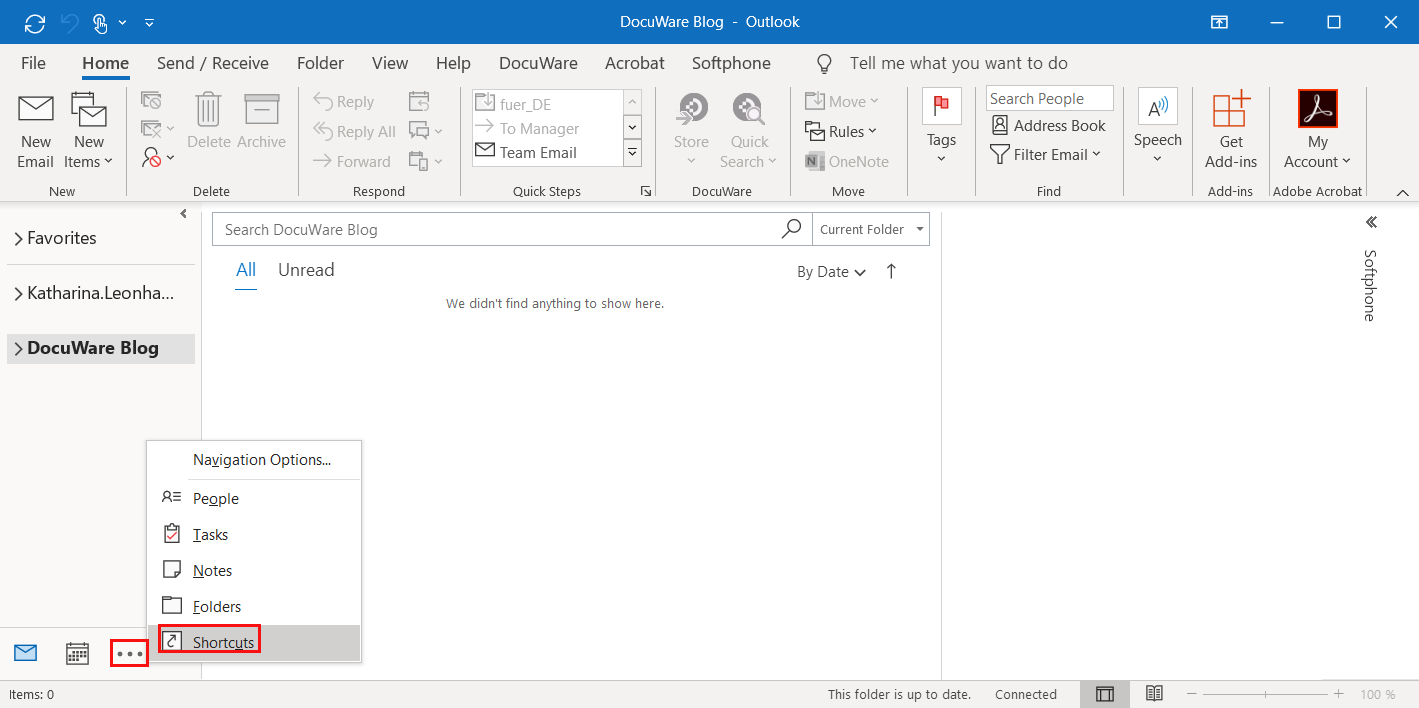The image size is (1419, 708).
Task: Open the Send / Receive ribbon tab
Action: [212, 63]
